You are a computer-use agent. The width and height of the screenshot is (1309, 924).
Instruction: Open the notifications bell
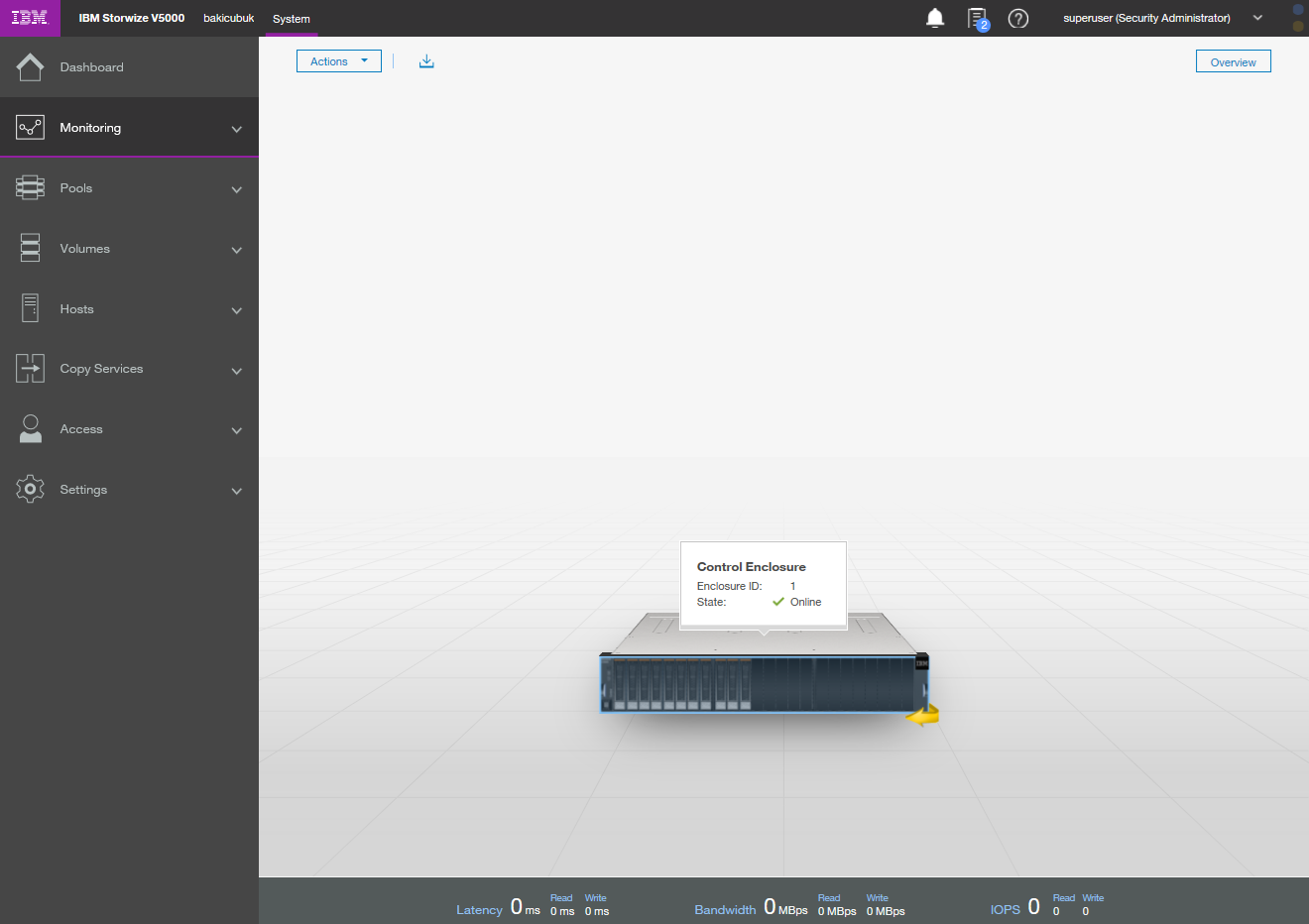pos(935,18)
